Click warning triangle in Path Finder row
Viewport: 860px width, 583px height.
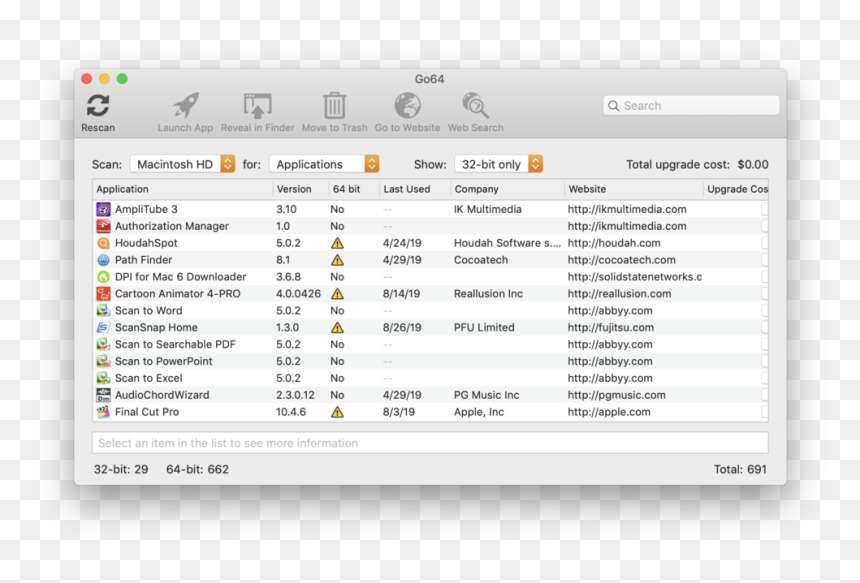click(337, 260)
